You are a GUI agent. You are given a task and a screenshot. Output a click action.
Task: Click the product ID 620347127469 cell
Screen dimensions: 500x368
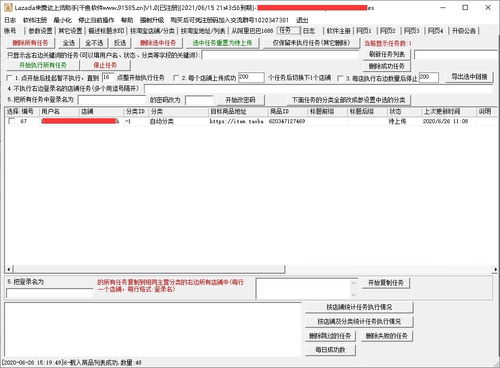point(287,121)
